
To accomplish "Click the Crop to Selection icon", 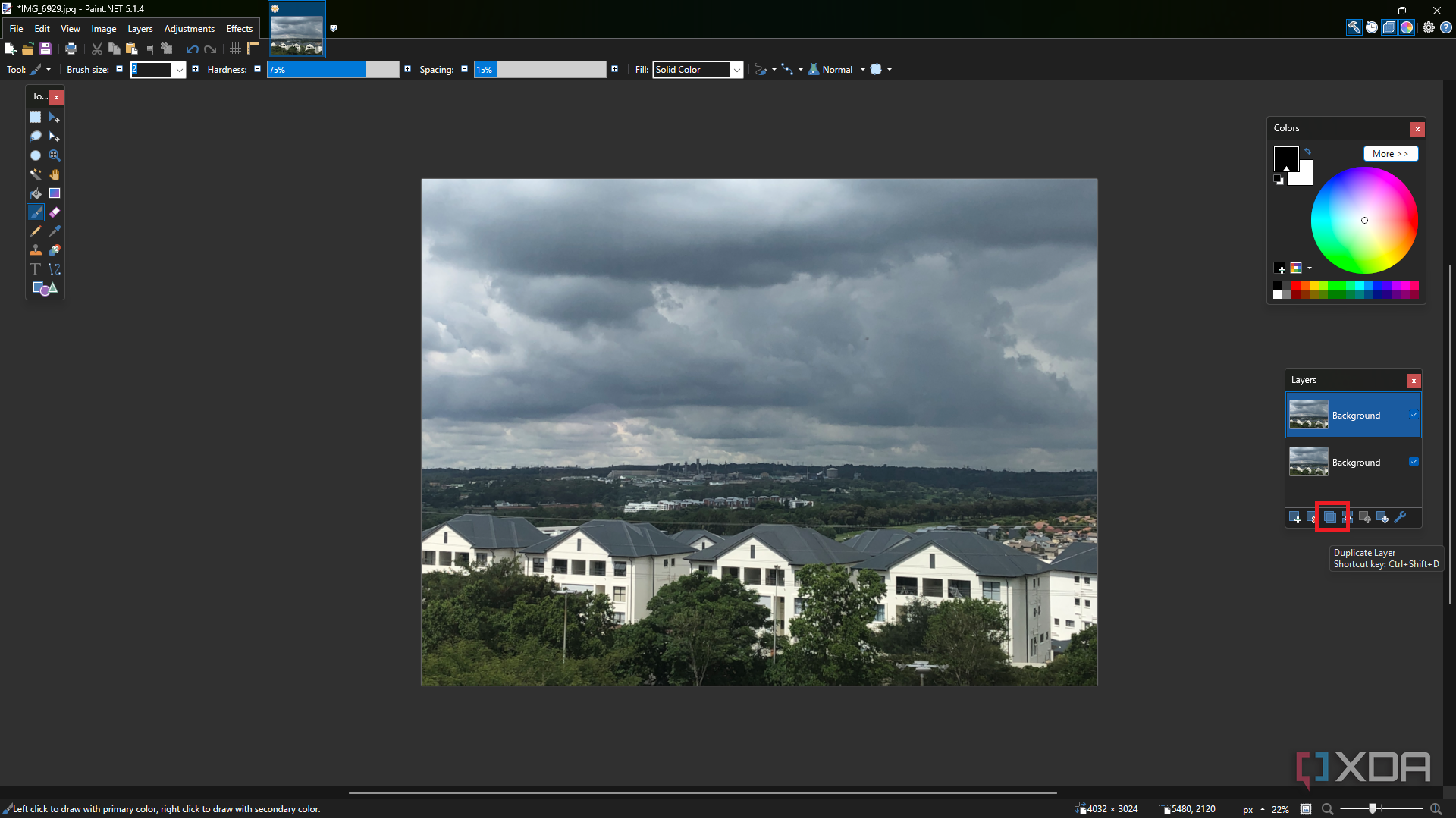I will click(149, 49).
